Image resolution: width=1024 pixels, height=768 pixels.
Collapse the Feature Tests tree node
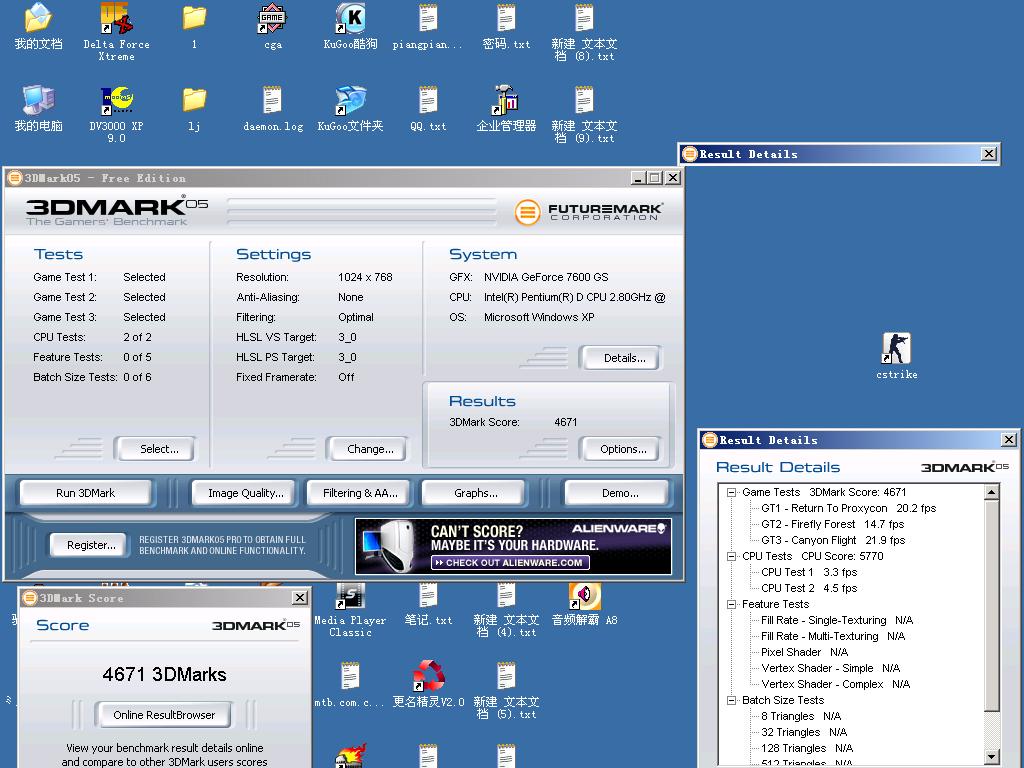(x=731, y=604)
